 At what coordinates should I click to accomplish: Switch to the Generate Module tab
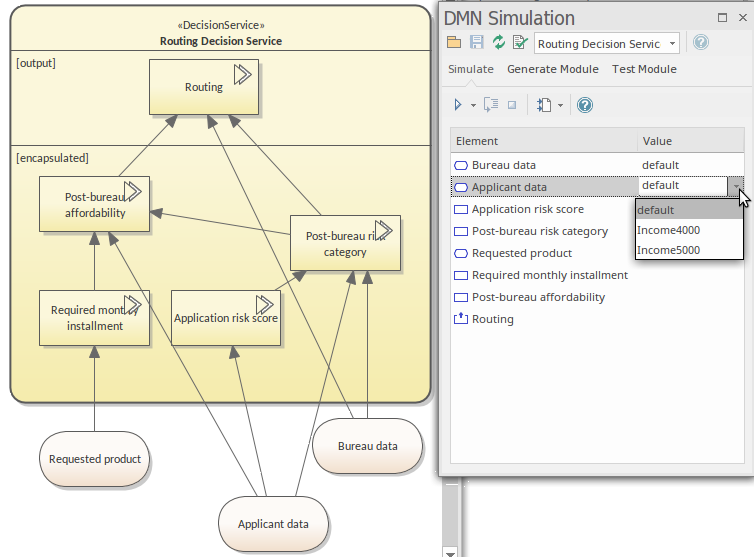(552, 69)
